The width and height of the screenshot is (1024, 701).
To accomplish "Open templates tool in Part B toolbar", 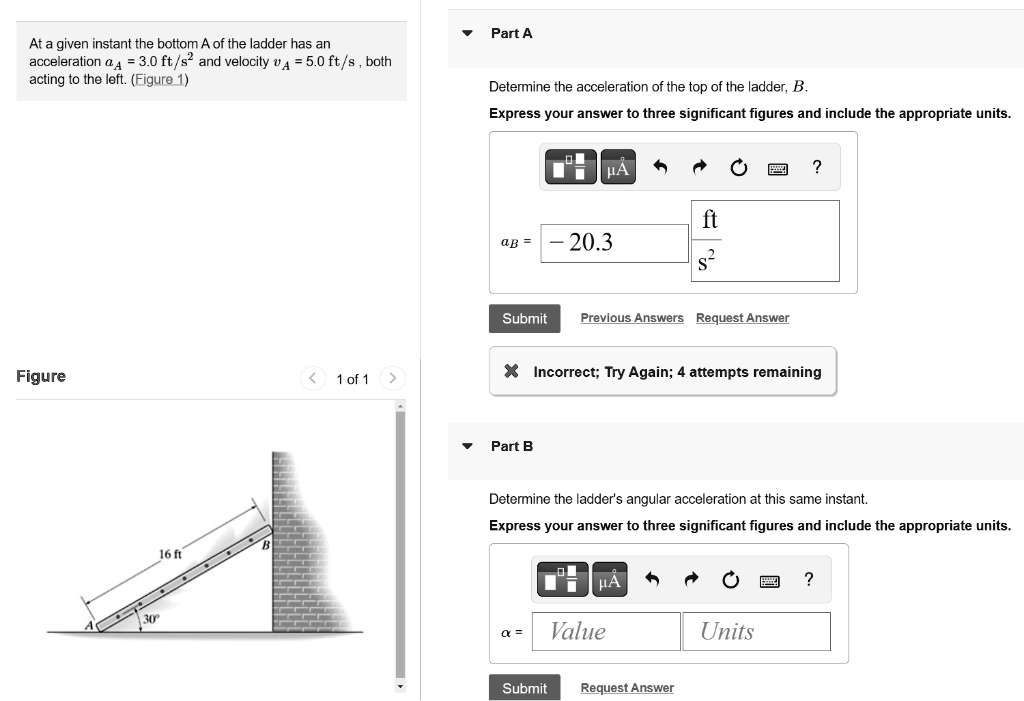I will pyautogui.click(x=563, y=579).
